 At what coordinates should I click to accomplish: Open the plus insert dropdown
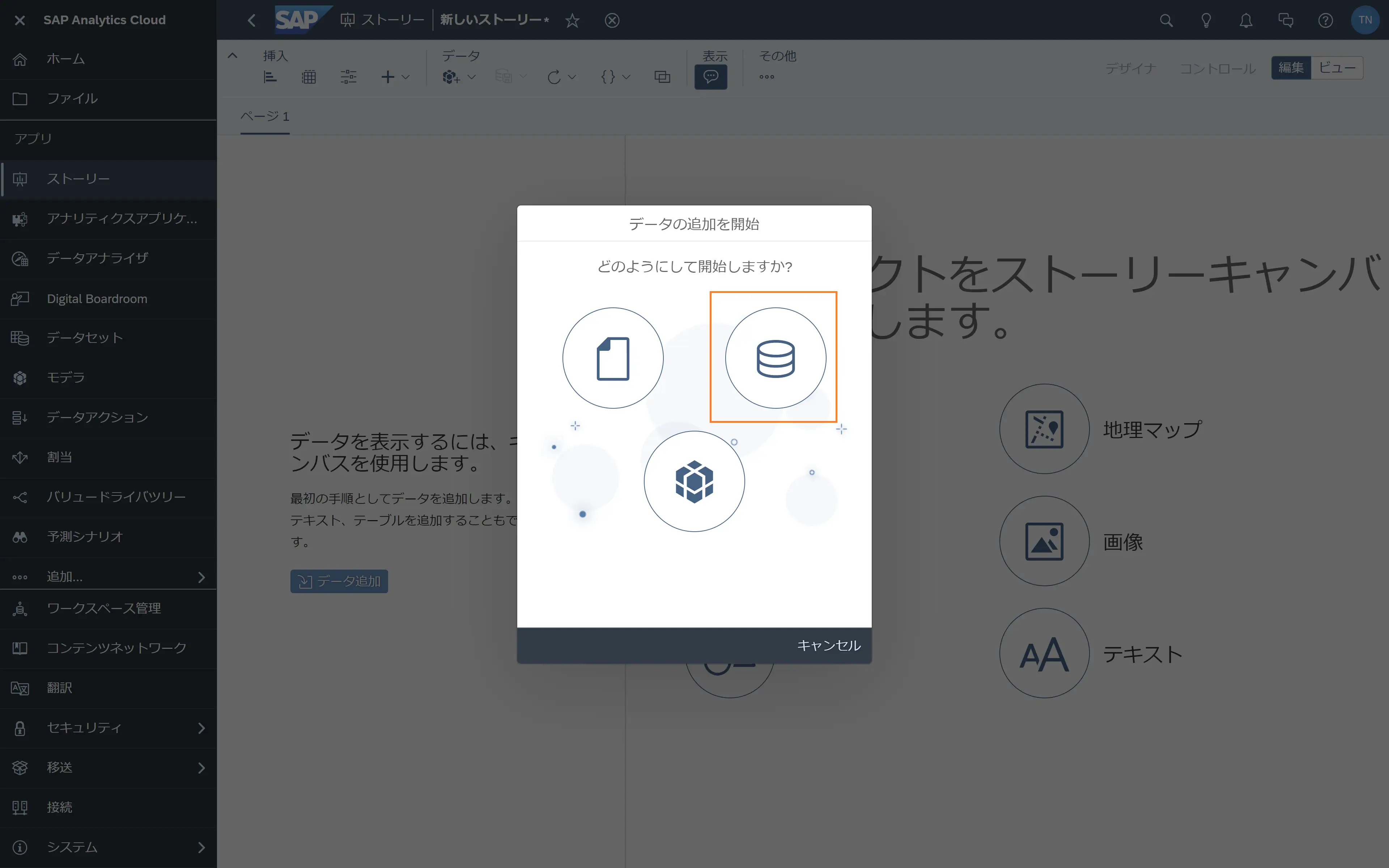point(395,76)
